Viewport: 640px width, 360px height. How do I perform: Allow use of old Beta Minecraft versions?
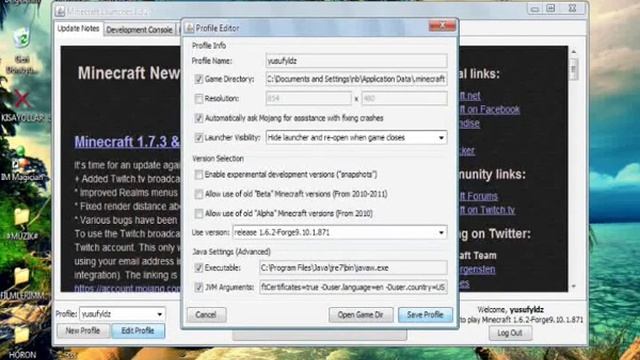click(199, 194)
